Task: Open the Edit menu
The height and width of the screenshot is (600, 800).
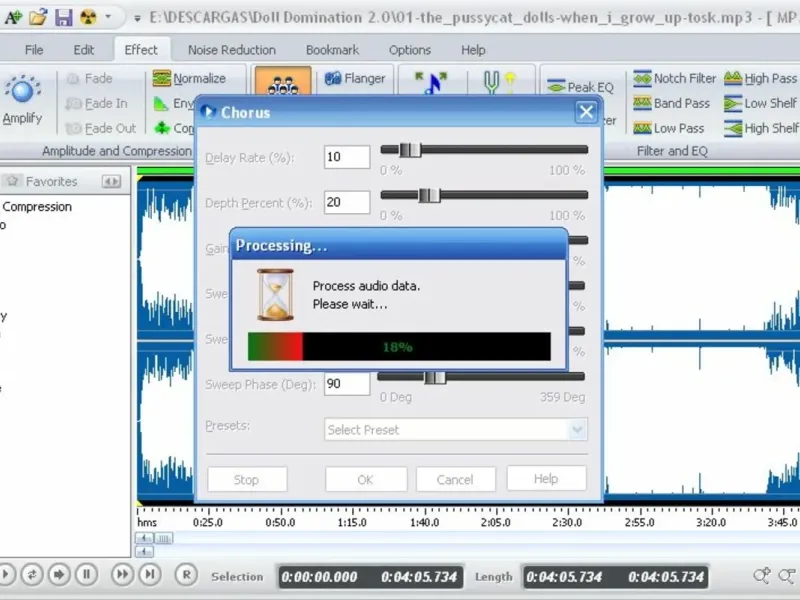Action: 84,50
